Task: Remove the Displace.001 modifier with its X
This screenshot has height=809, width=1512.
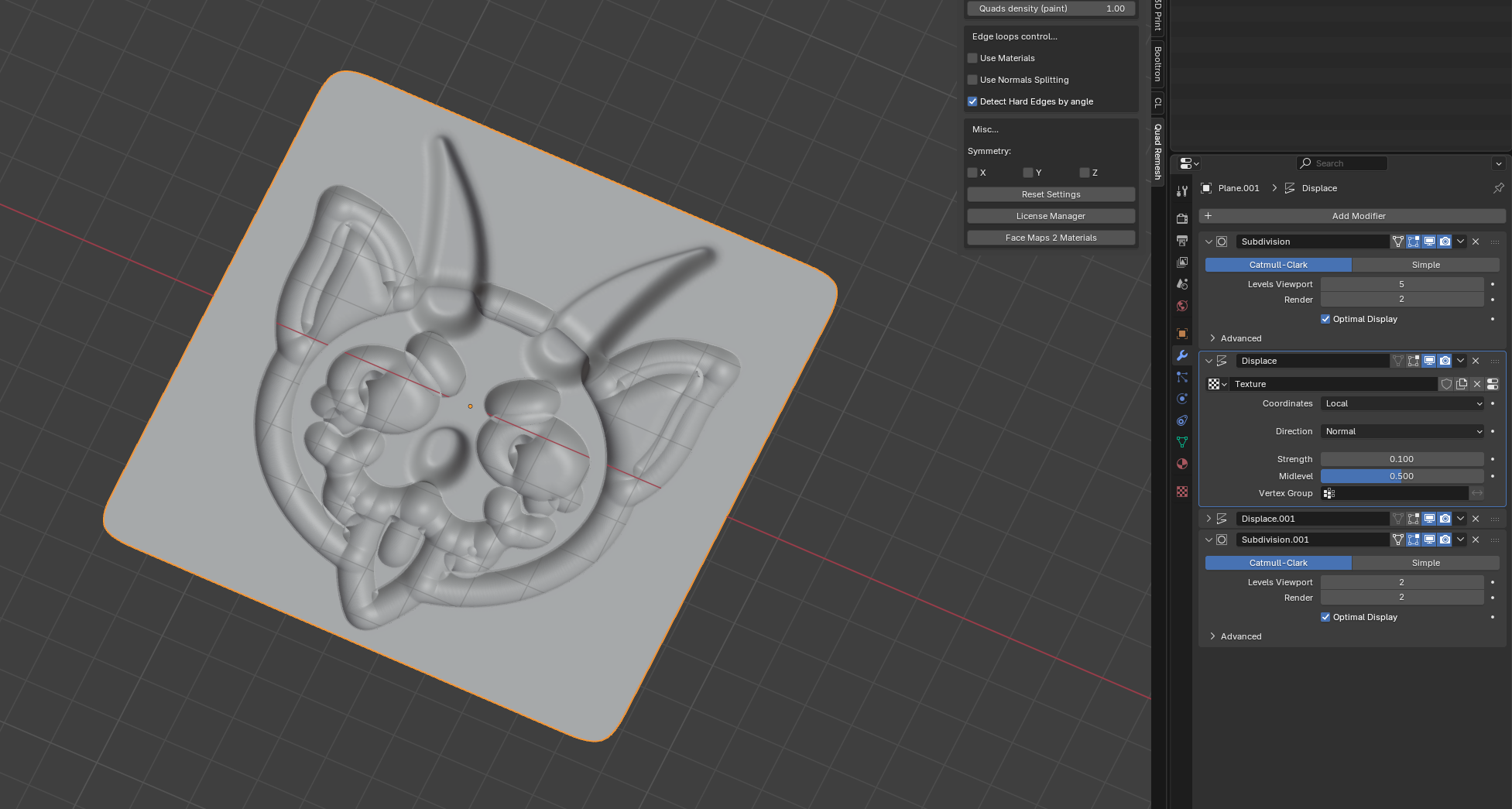Action: coord(1476,519)
